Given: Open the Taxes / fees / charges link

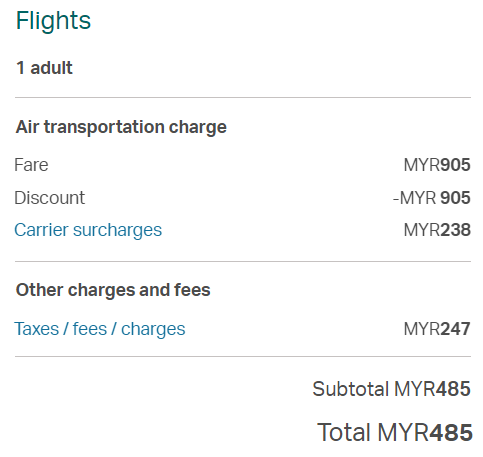Looking at the screenshot, I should [100, 329].
